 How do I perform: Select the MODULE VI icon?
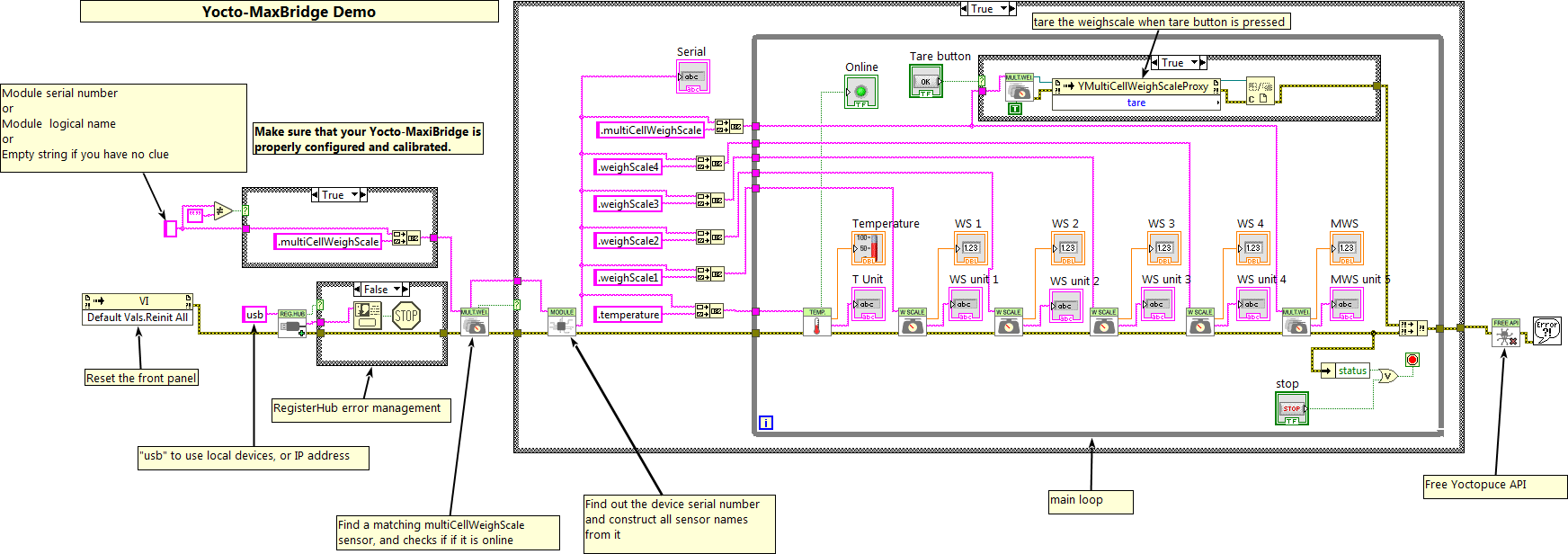(x=562, y=323)
